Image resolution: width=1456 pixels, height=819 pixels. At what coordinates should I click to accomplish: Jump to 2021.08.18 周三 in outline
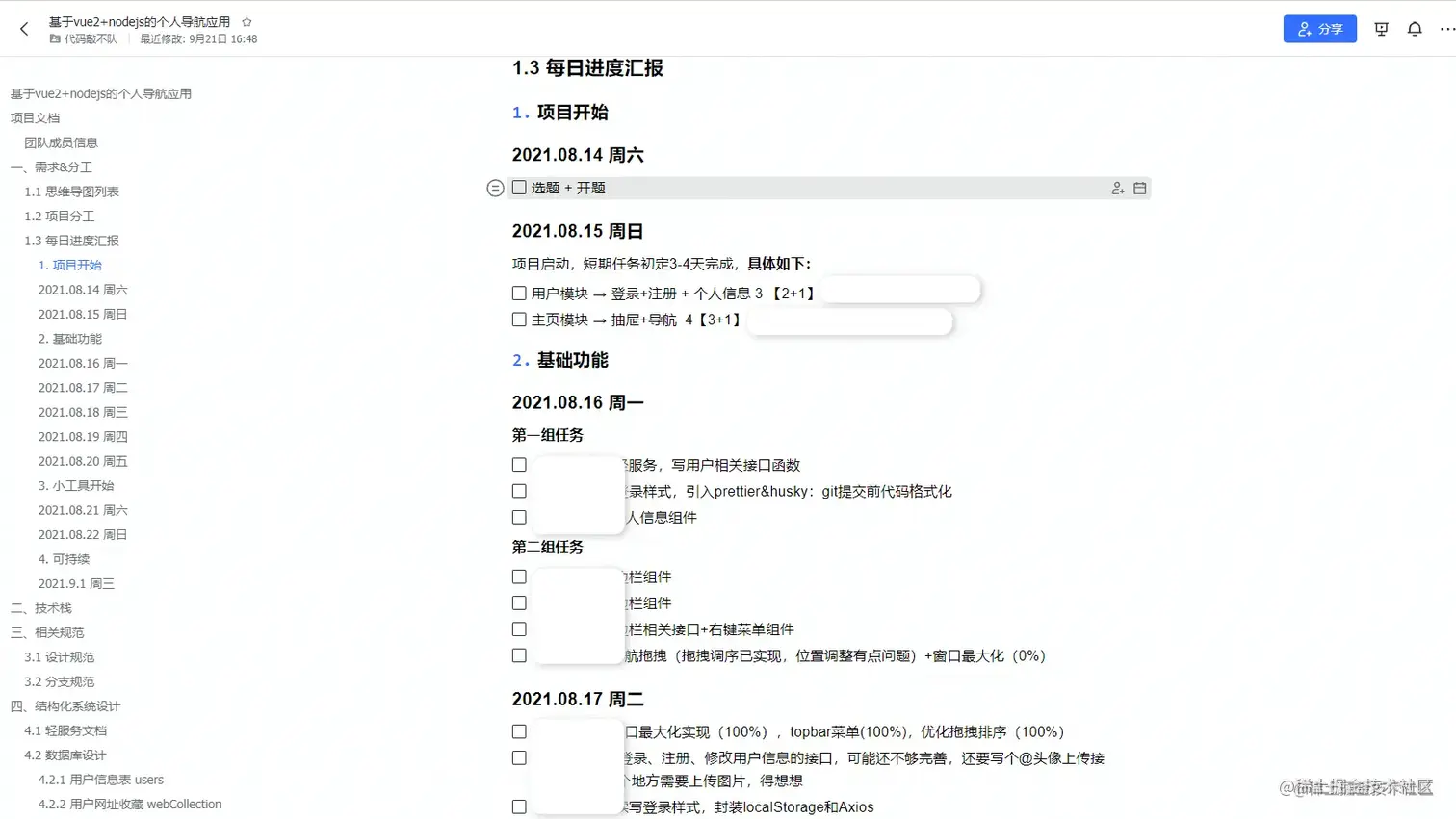click(x=83, y=412)
